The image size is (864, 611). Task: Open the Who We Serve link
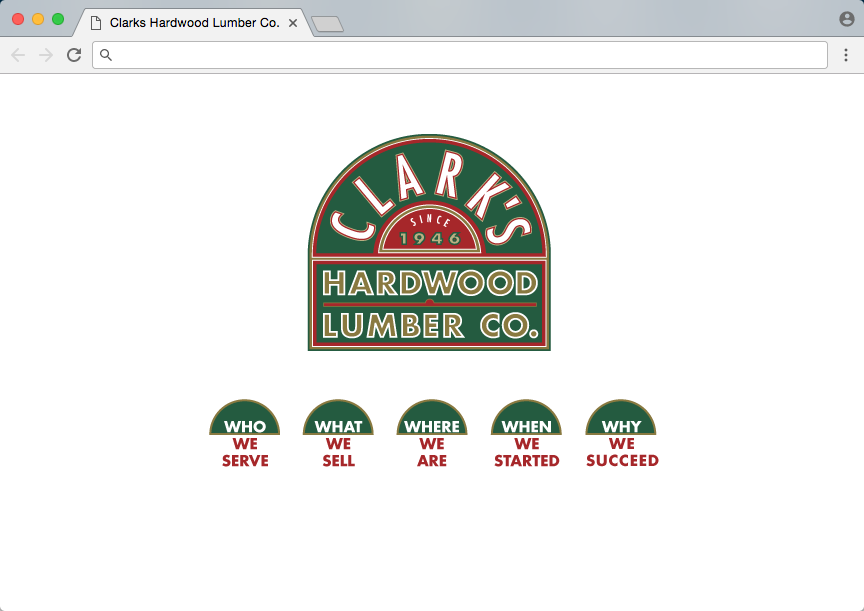click(245, 434)
